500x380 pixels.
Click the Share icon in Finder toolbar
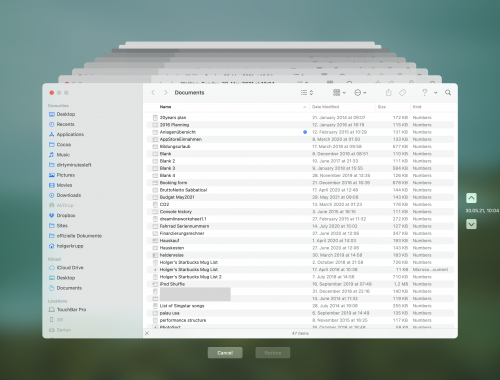point(388,93)
